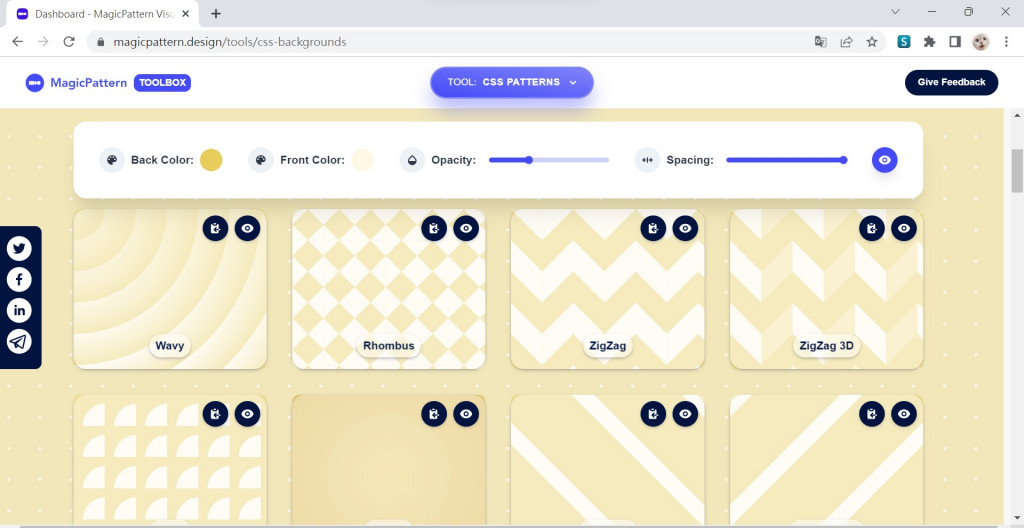
Task: Reload the current page
Action: [x=69, y=42]
